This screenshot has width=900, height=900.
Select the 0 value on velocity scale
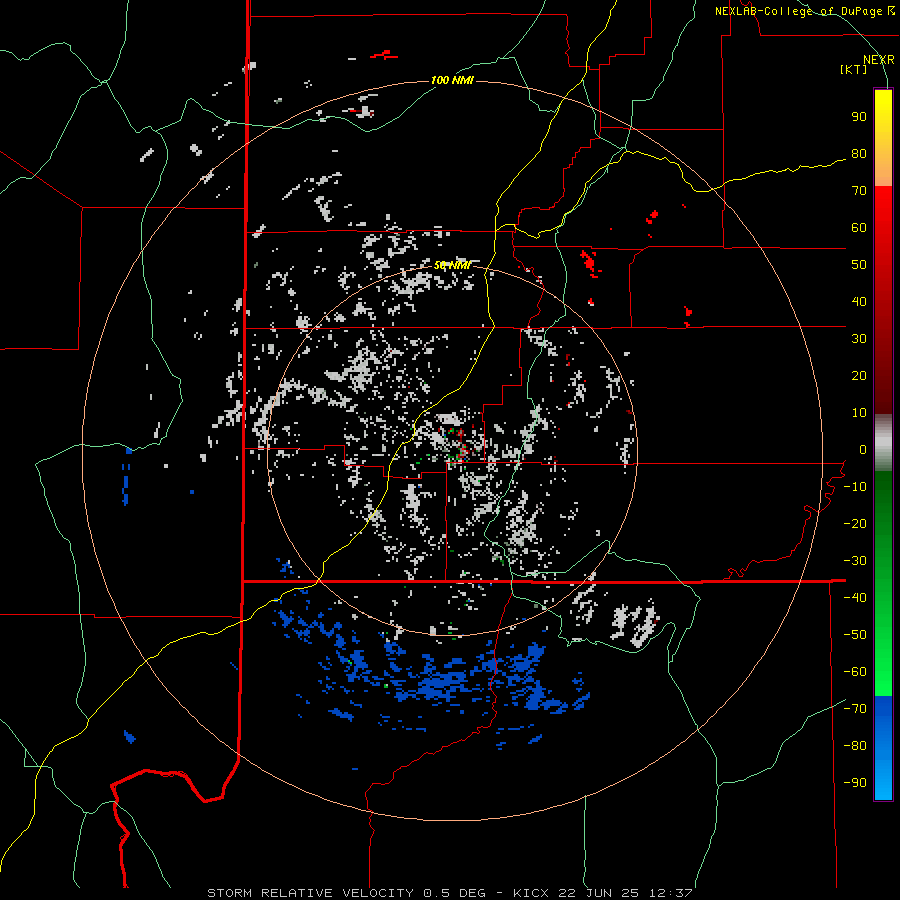coord(863,449)
